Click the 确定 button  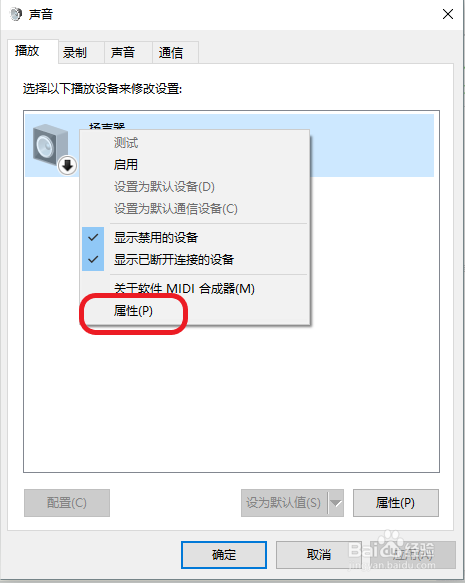click(x=224, y=555)
